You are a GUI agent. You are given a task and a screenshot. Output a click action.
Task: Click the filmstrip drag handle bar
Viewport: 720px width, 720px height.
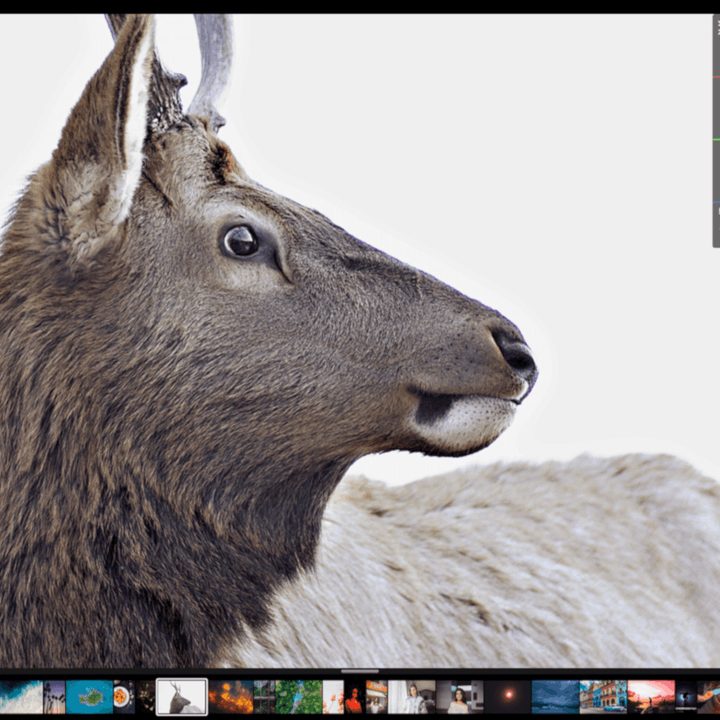point(360,671)
